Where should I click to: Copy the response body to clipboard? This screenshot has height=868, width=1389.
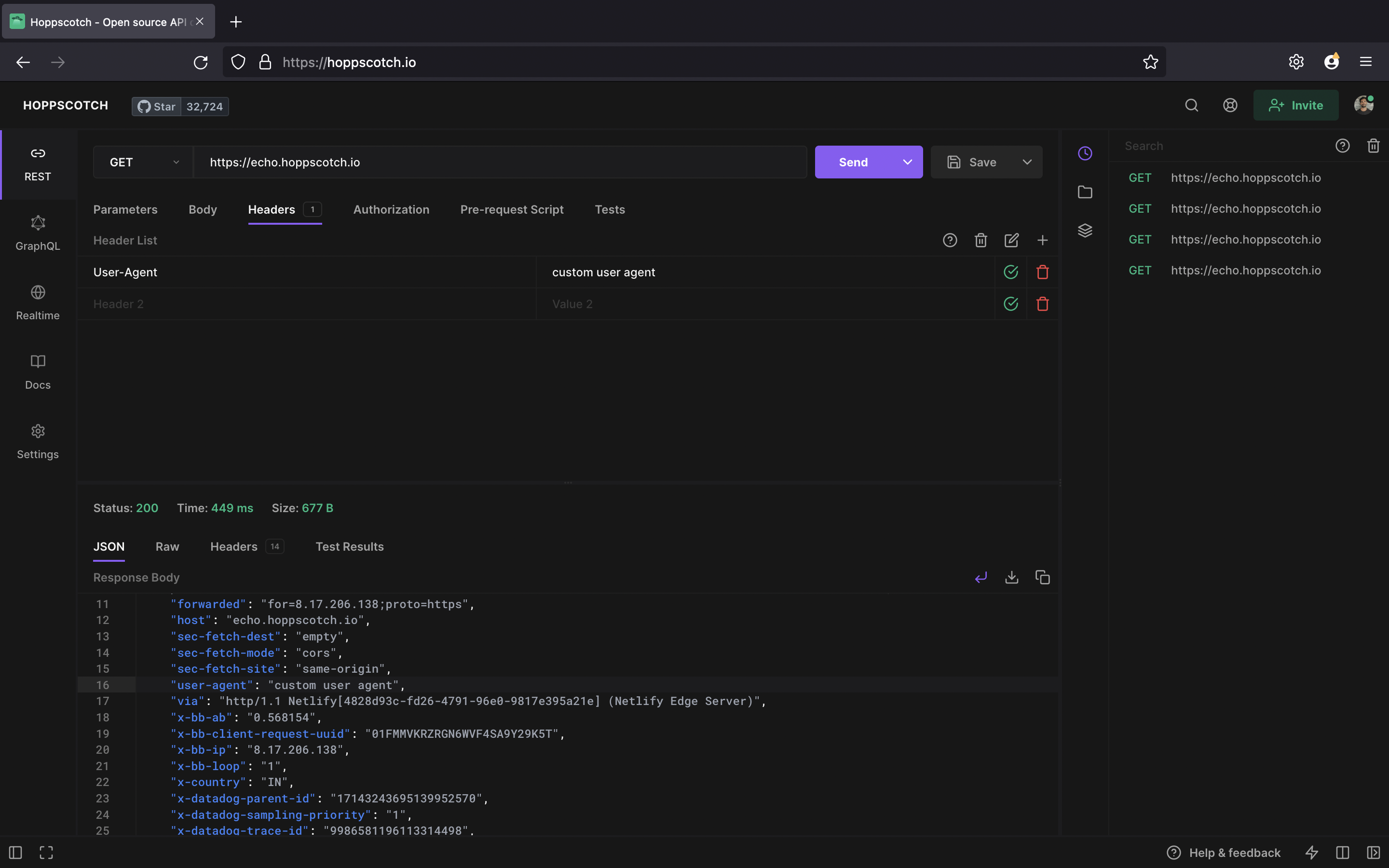coord(1042,577)
